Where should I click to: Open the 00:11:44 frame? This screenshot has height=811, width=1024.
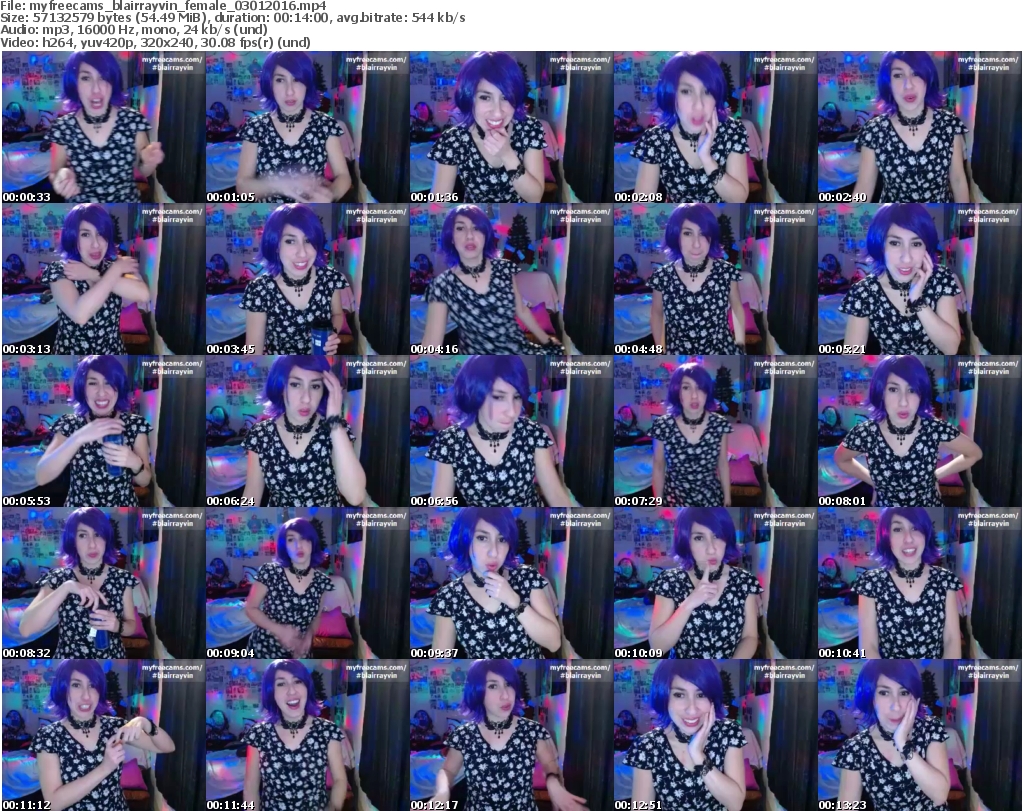tap(308, 735)
